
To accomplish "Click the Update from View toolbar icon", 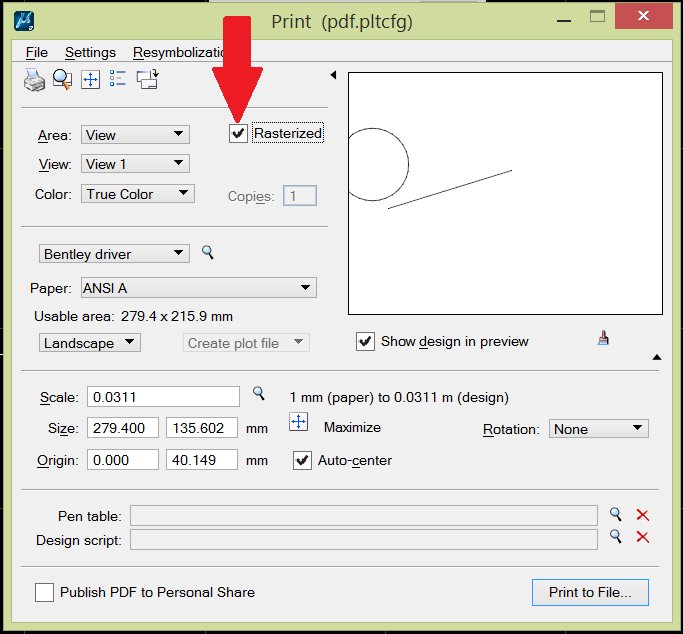I will coord(148,79).
